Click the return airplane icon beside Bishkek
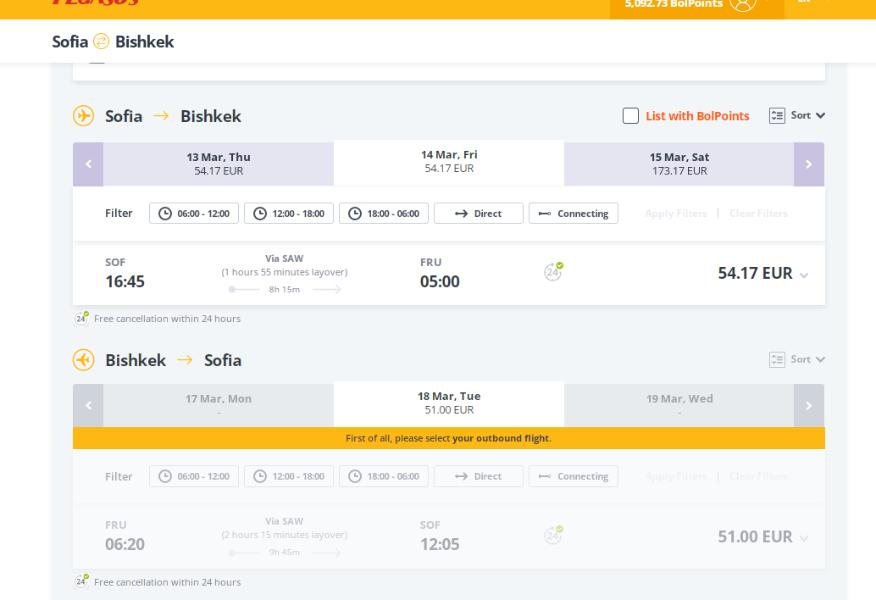Screen dimensions: 876x600 84,360
